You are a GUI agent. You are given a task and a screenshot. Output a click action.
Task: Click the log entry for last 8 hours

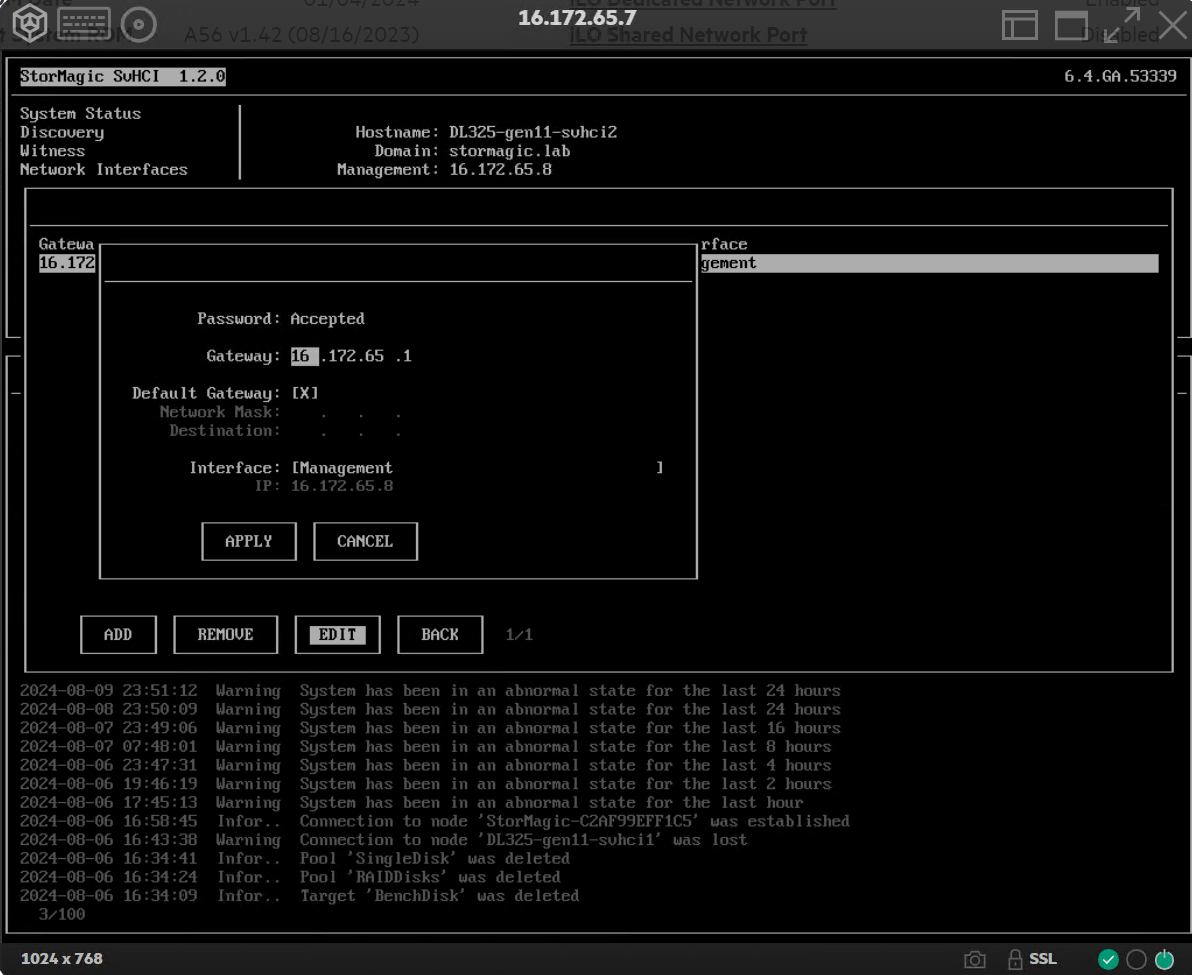tap(426, 746)
